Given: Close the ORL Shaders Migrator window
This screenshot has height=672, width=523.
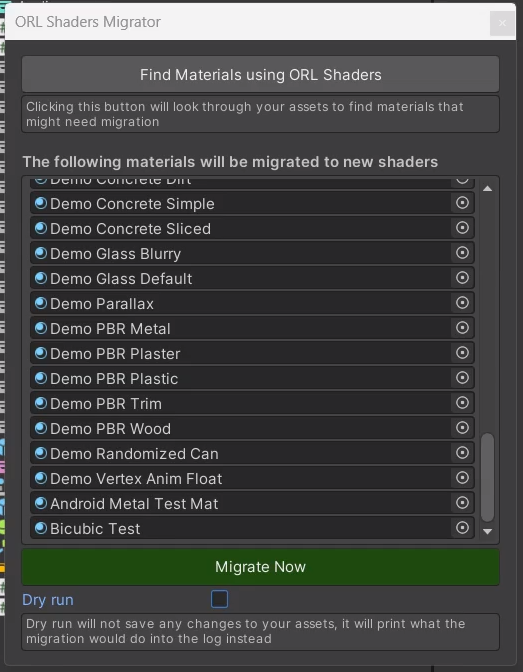Looking at the screenshot, I should 502,23.
